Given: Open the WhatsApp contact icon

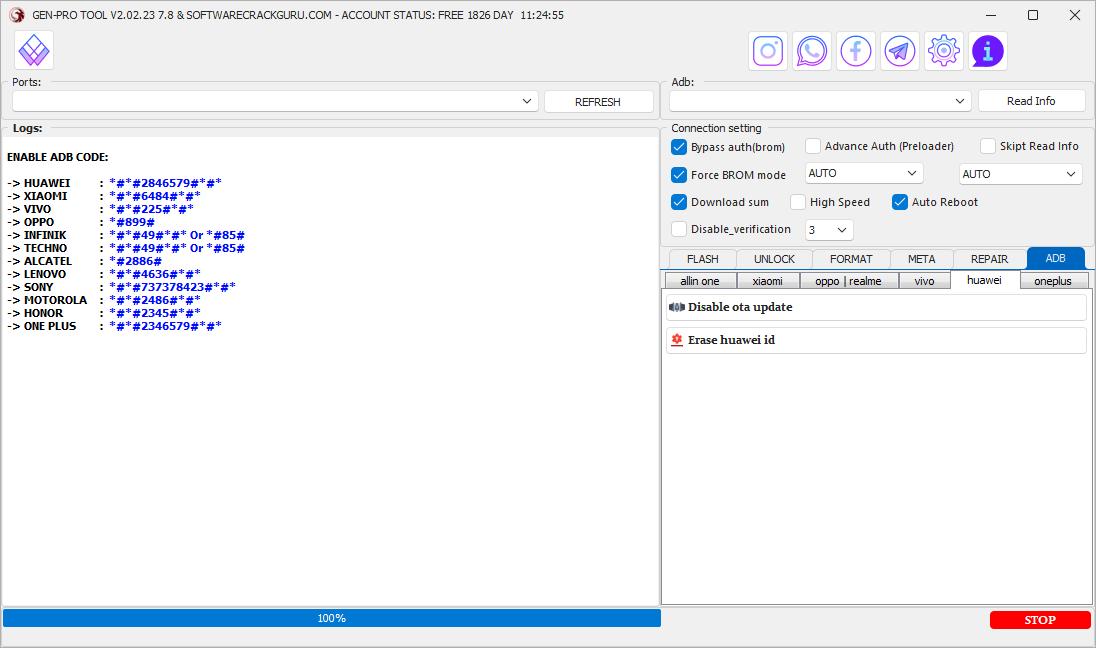Looking at the screenshot, I should (x=811, y=50).
